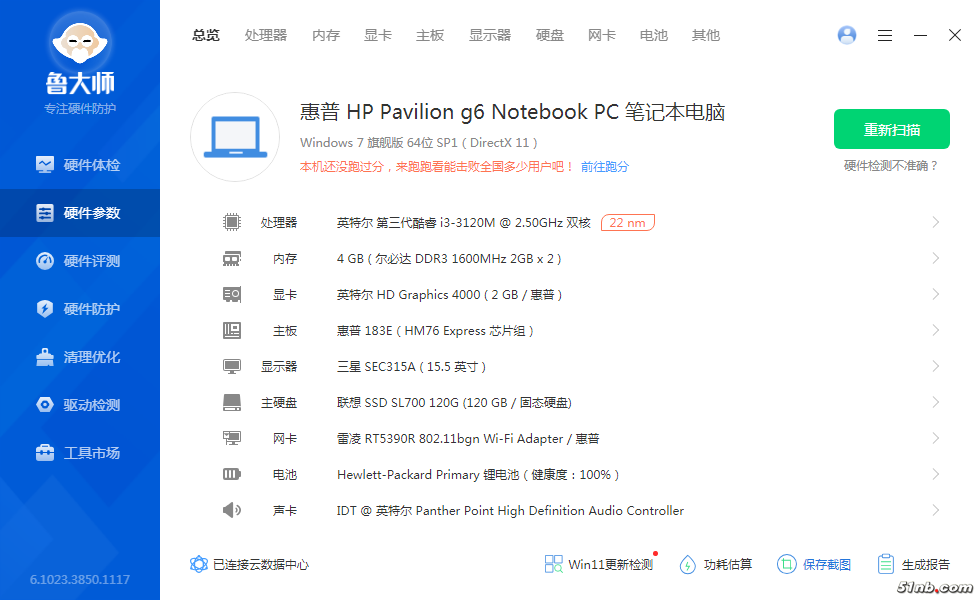Click 三星 SEC315A display text

click(x=411, y=366)
